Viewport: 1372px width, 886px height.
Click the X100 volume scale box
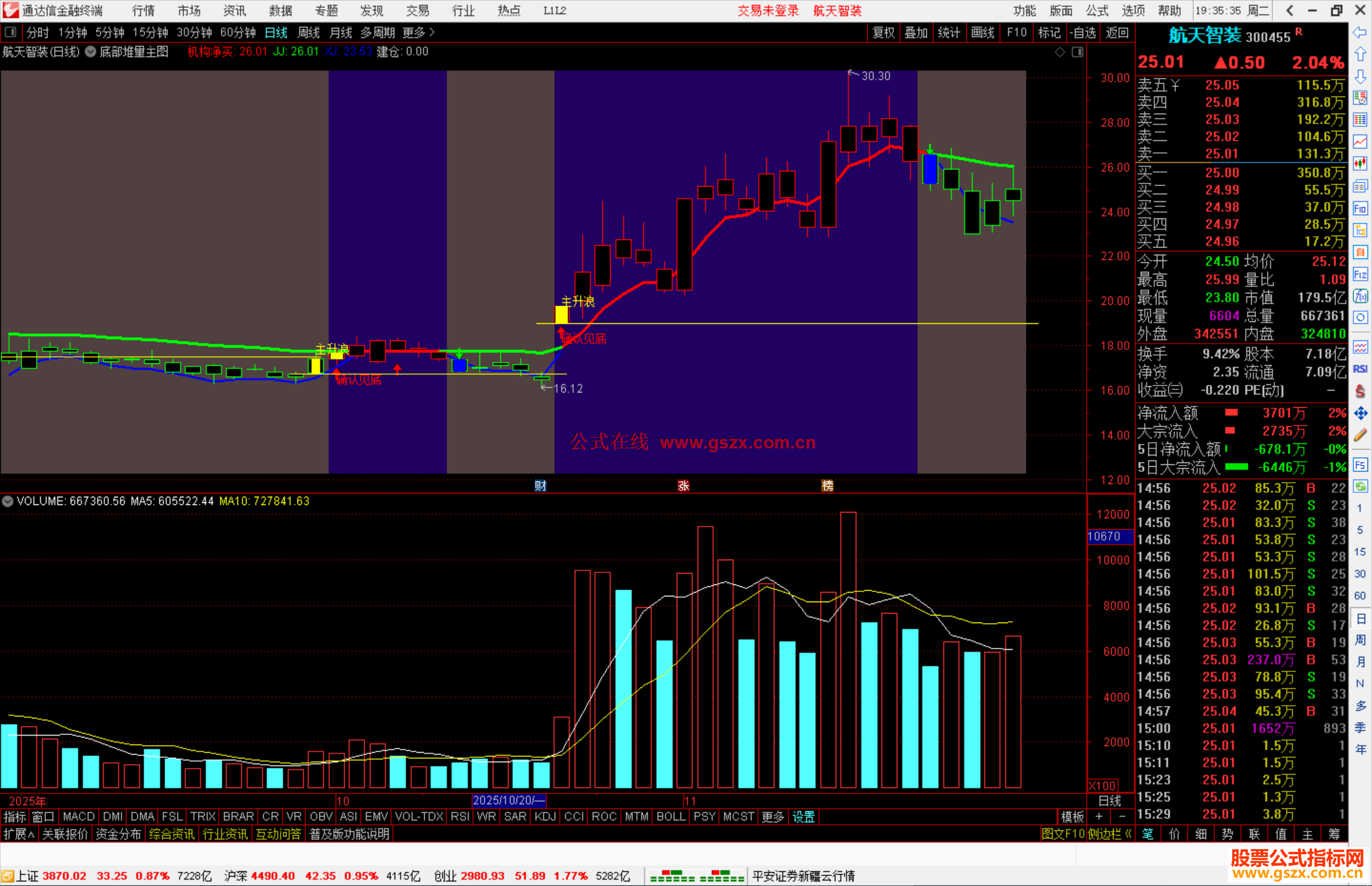coord(1103,786)
